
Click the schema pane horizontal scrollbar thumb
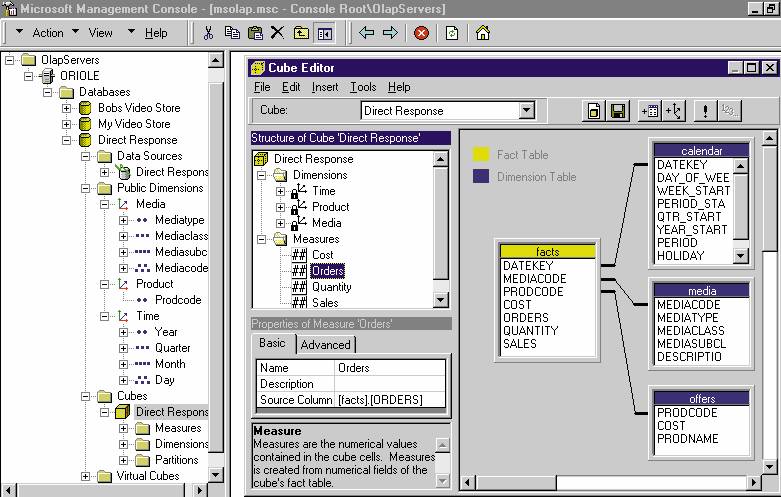[516, 482]
